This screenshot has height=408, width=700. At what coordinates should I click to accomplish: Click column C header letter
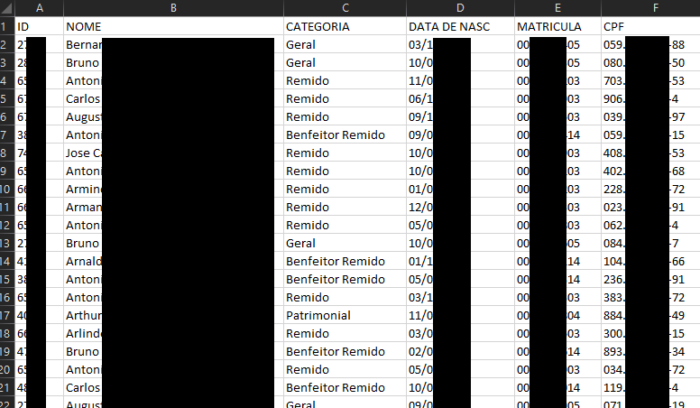pyautogui.click(x=343, y=8)
